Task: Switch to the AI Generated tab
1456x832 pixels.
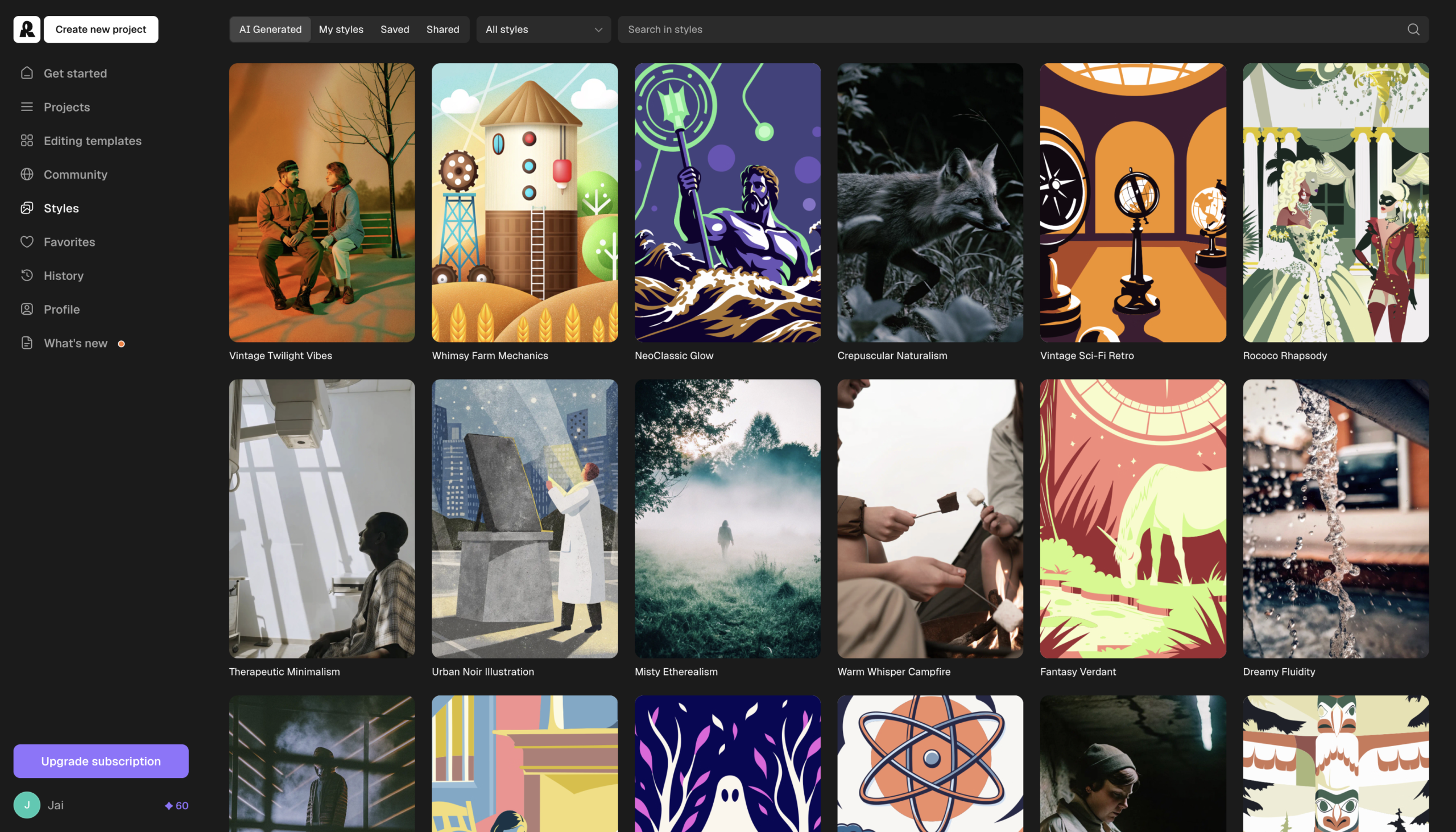Action: point(270,29)
